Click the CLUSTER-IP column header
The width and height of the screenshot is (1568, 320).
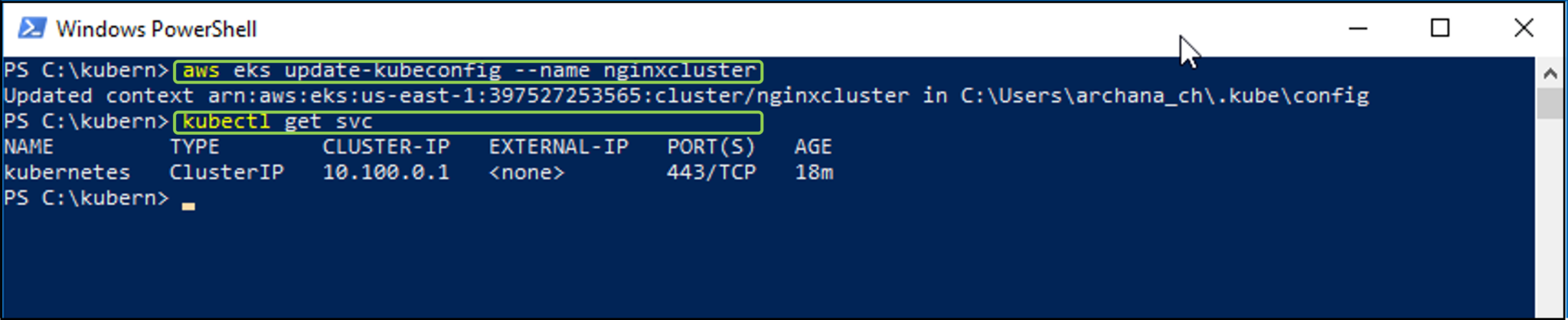(x=386, y=147)
